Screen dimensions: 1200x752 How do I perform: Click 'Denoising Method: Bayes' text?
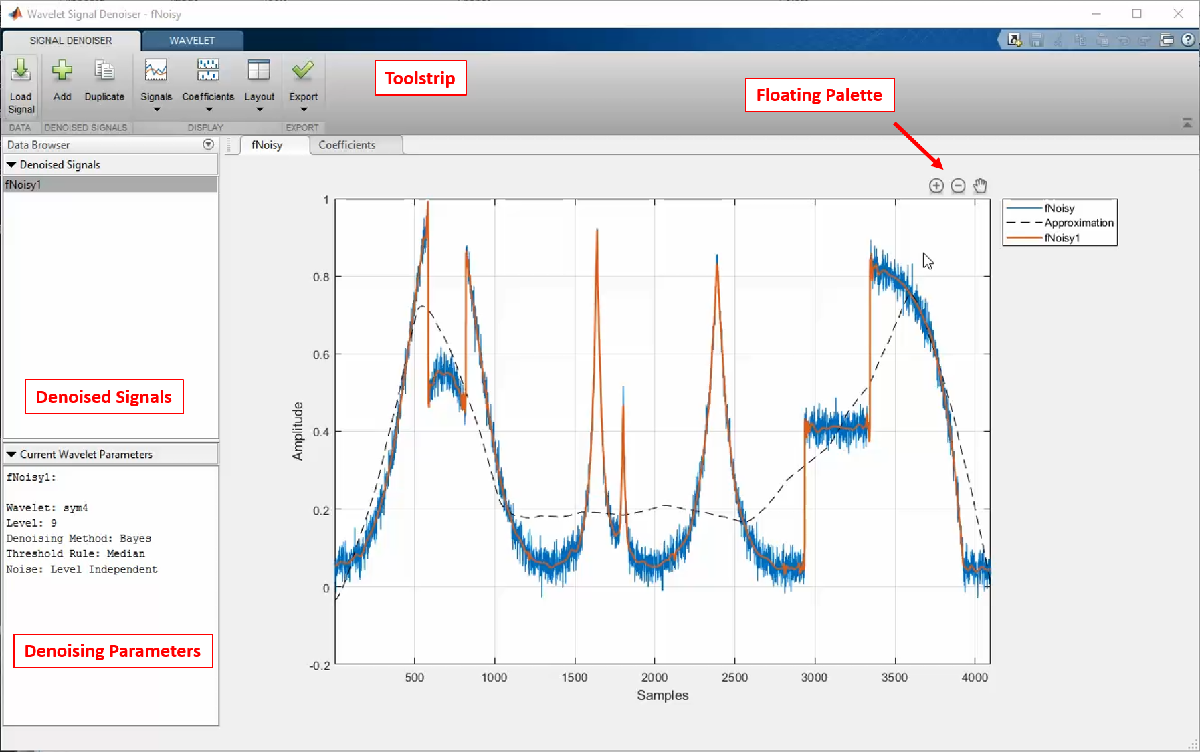pyautogui.click(x=79, y=538)
